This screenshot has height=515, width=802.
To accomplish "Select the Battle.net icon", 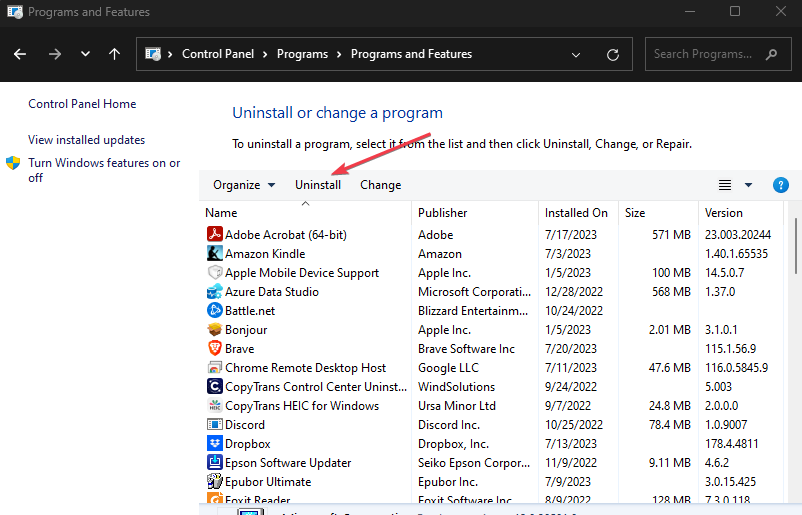I will (214, 310).
